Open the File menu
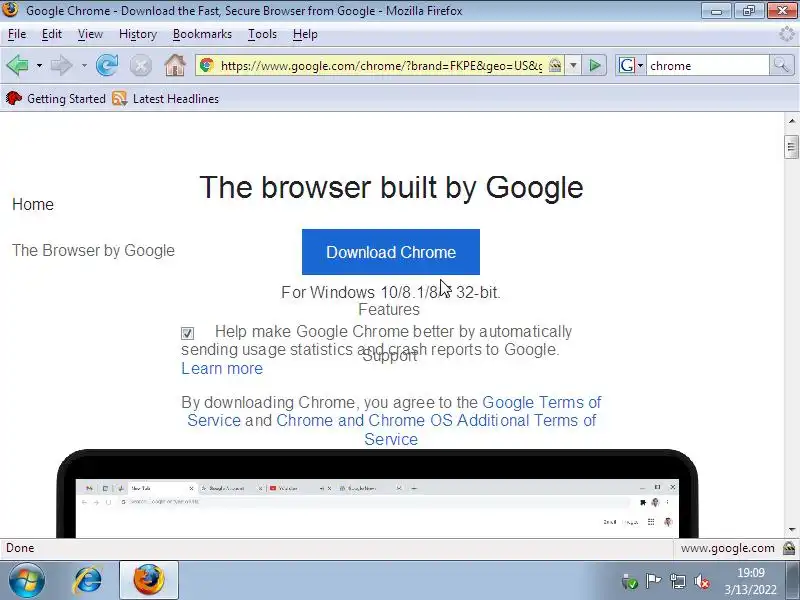This screenshot has width=800, height=600. click(x=17, y=34)
